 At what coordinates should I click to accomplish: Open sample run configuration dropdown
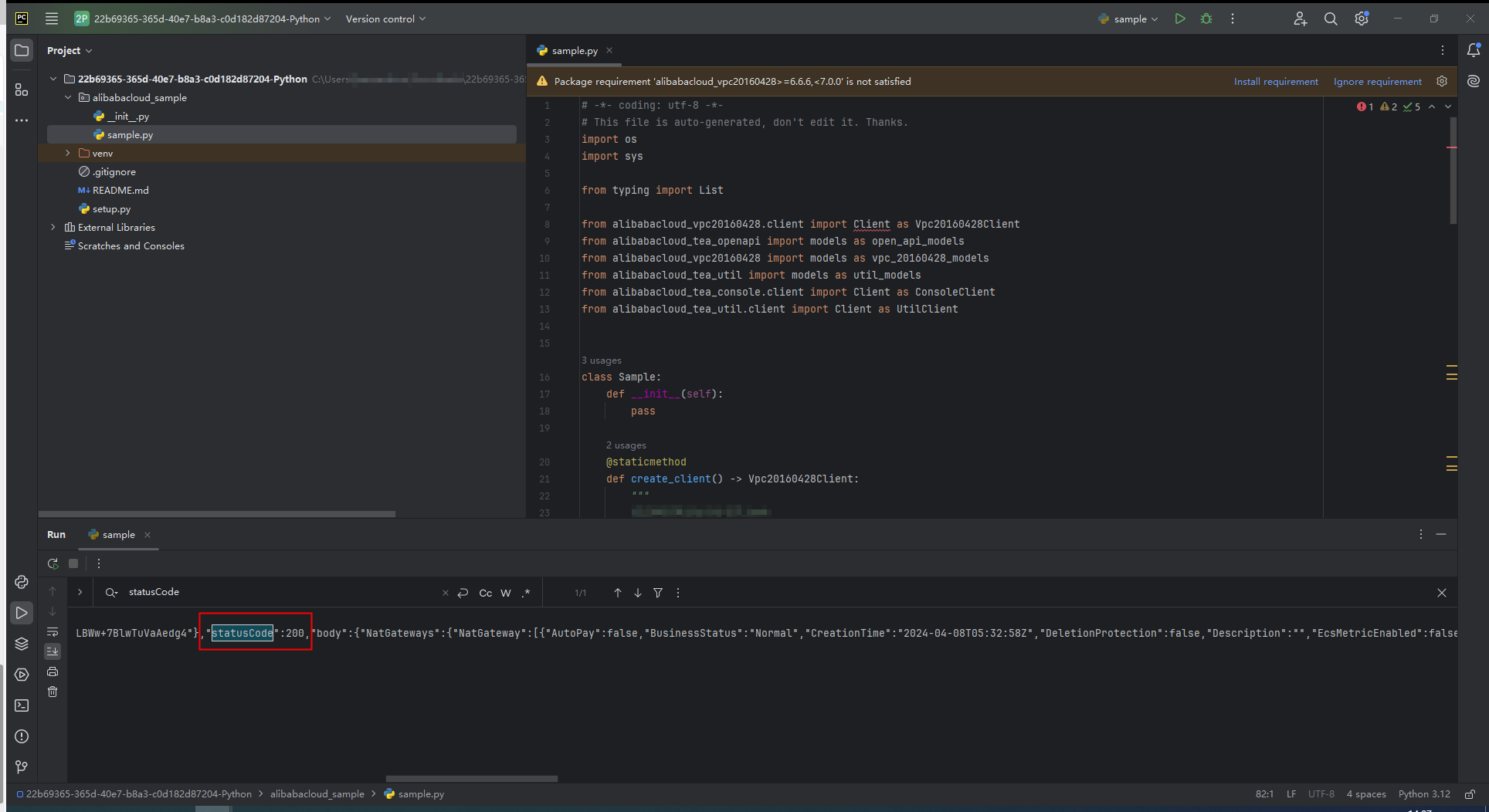point(1128,19)
